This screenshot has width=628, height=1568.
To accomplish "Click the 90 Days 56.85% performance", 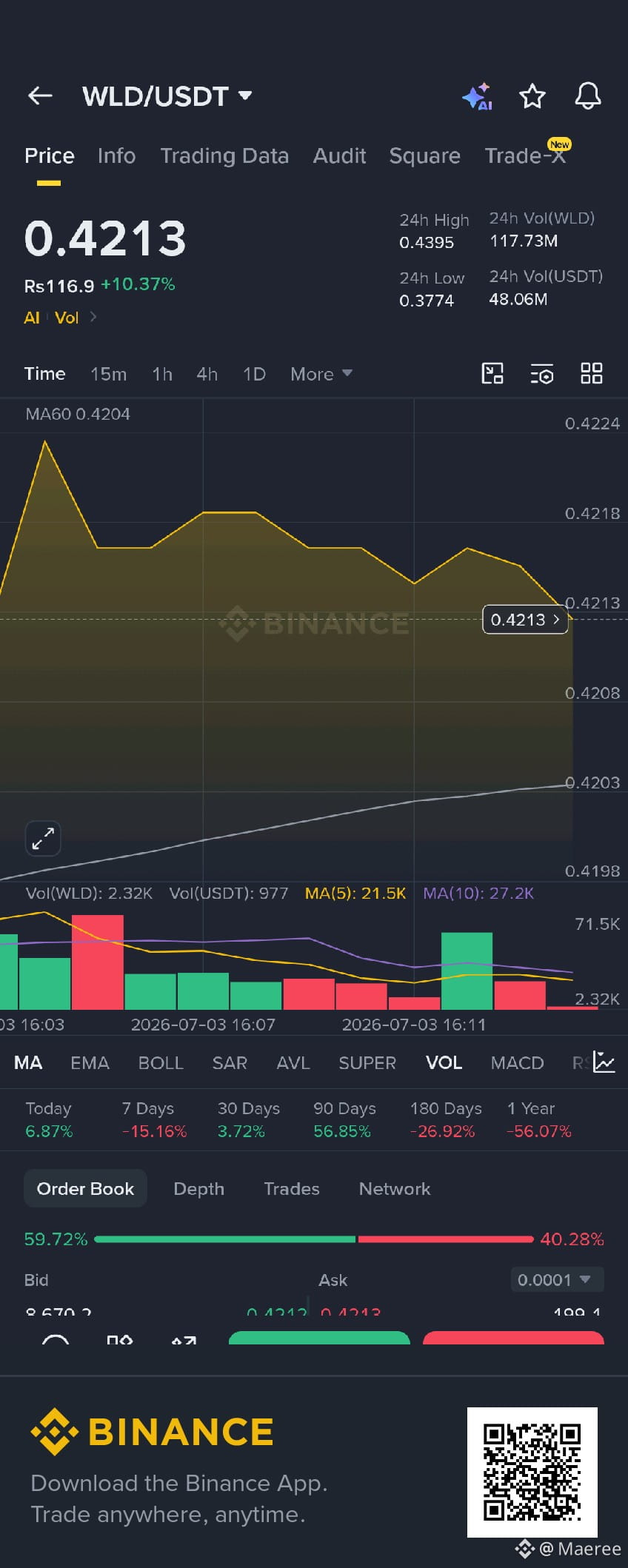I will pos(344,1119).
